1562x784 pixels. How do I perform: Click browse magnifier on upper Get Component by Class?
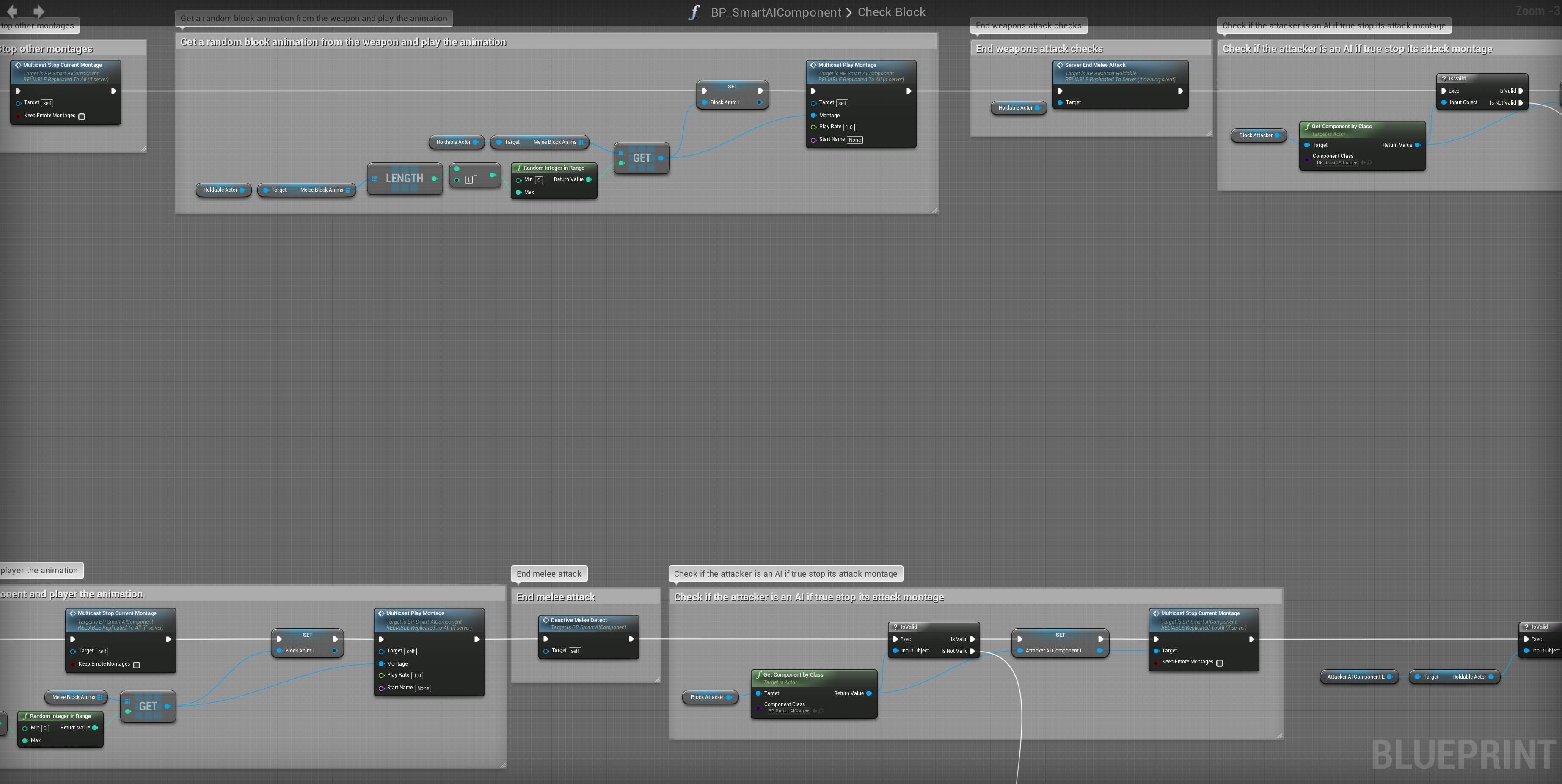[1369, 162]
